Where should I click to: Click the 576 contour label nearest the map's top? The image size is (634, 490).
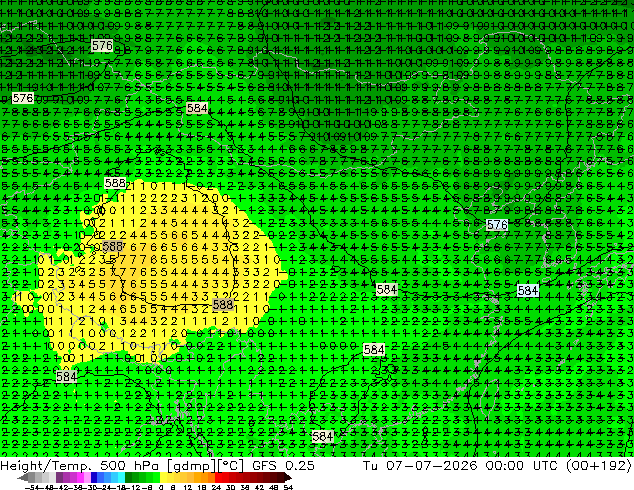pos(102,45)
